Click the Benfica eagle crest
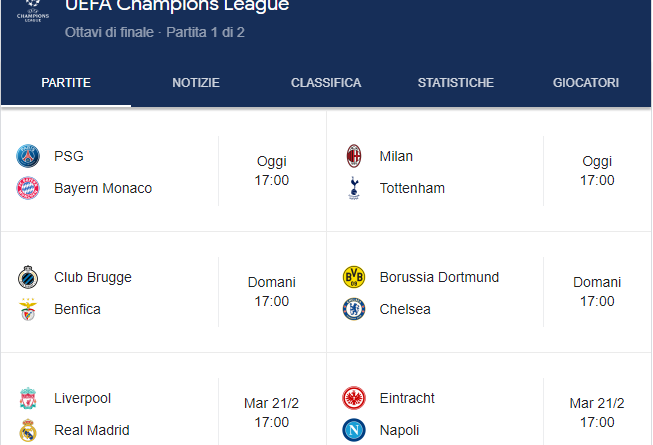The width and height of the screenshot is (653, 445). (x=28, y=309)
